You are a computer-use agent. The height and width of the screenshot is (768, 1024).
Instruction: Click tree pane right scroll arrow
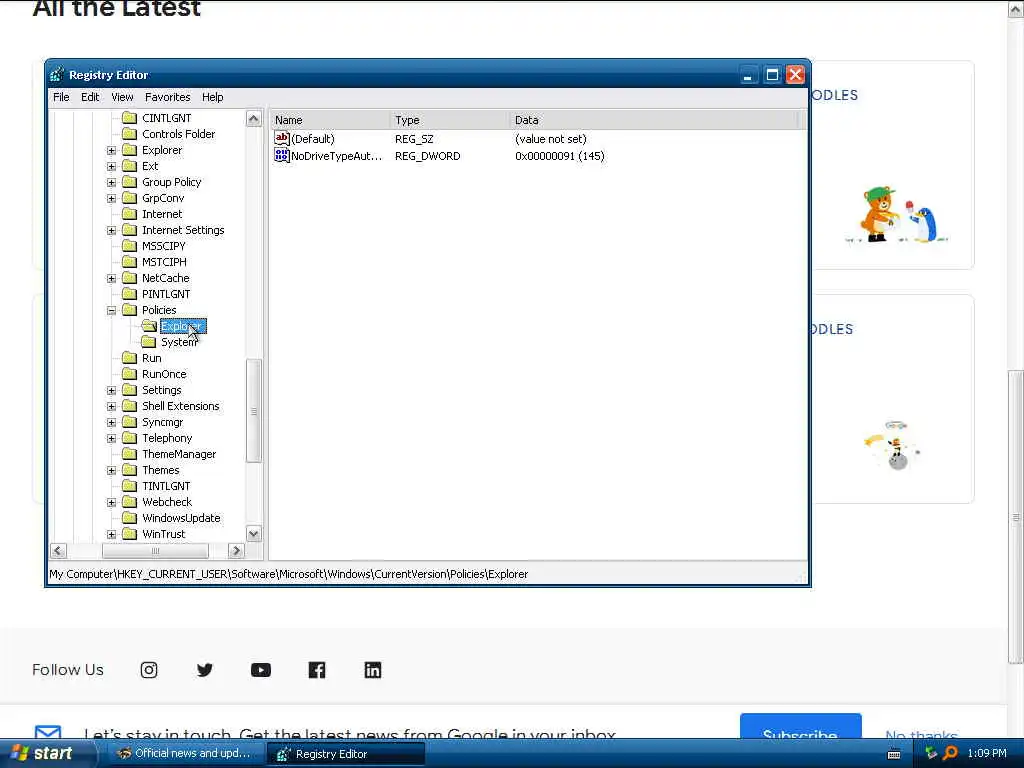pyautogui.click(x=236, y=551)
